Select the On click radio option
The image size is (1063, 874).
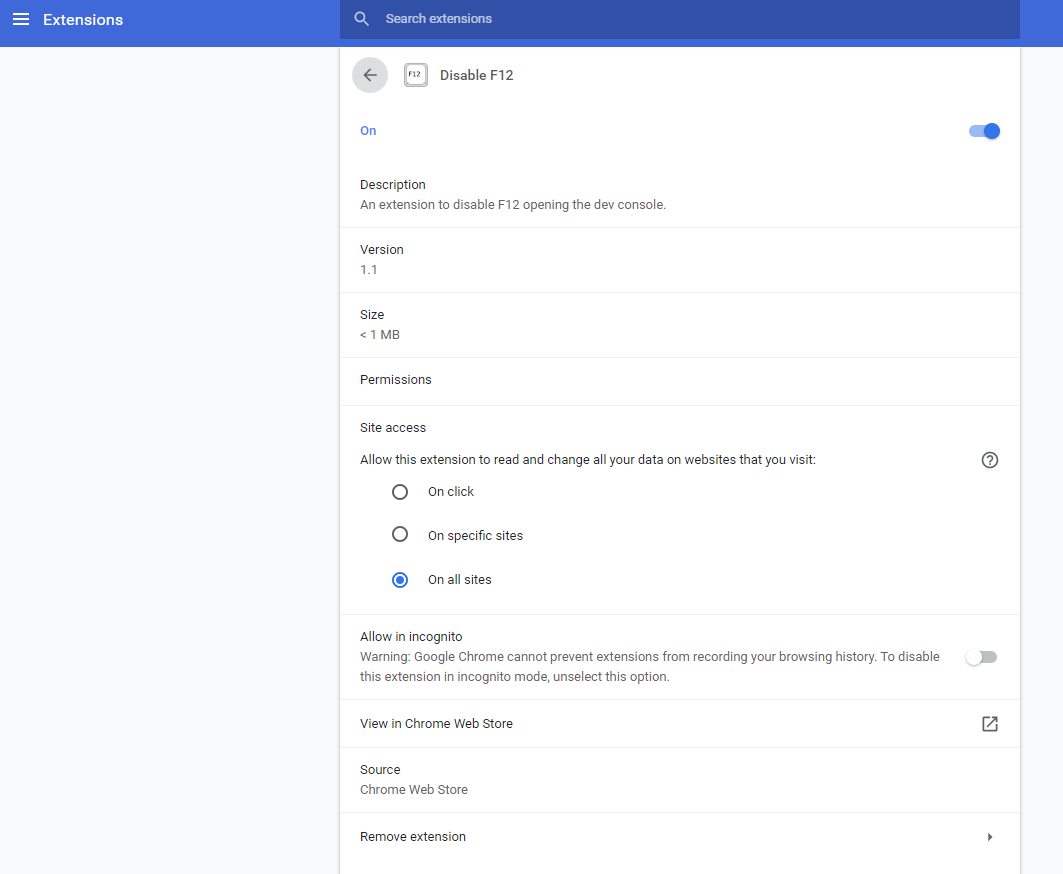(400, 492)
